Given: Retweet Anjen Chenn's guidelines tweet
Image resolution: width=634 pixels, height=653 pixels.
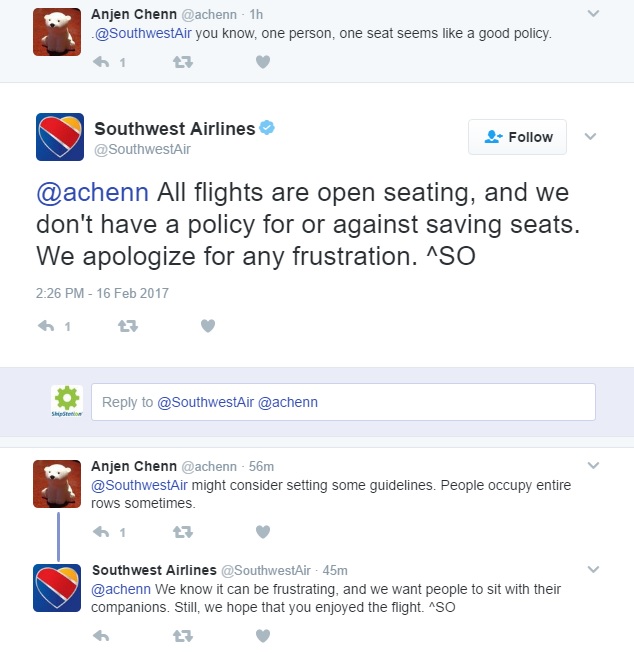Looking at the screenshot, I should pyautogui.click(x=183, y=532).
